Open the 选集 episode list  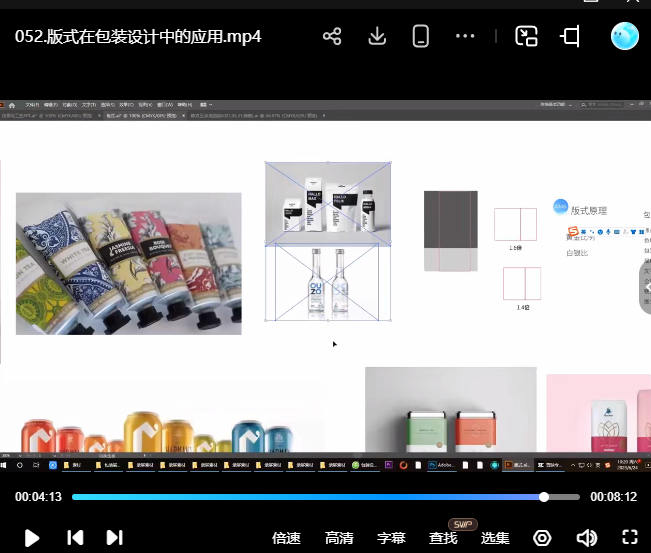495,538
